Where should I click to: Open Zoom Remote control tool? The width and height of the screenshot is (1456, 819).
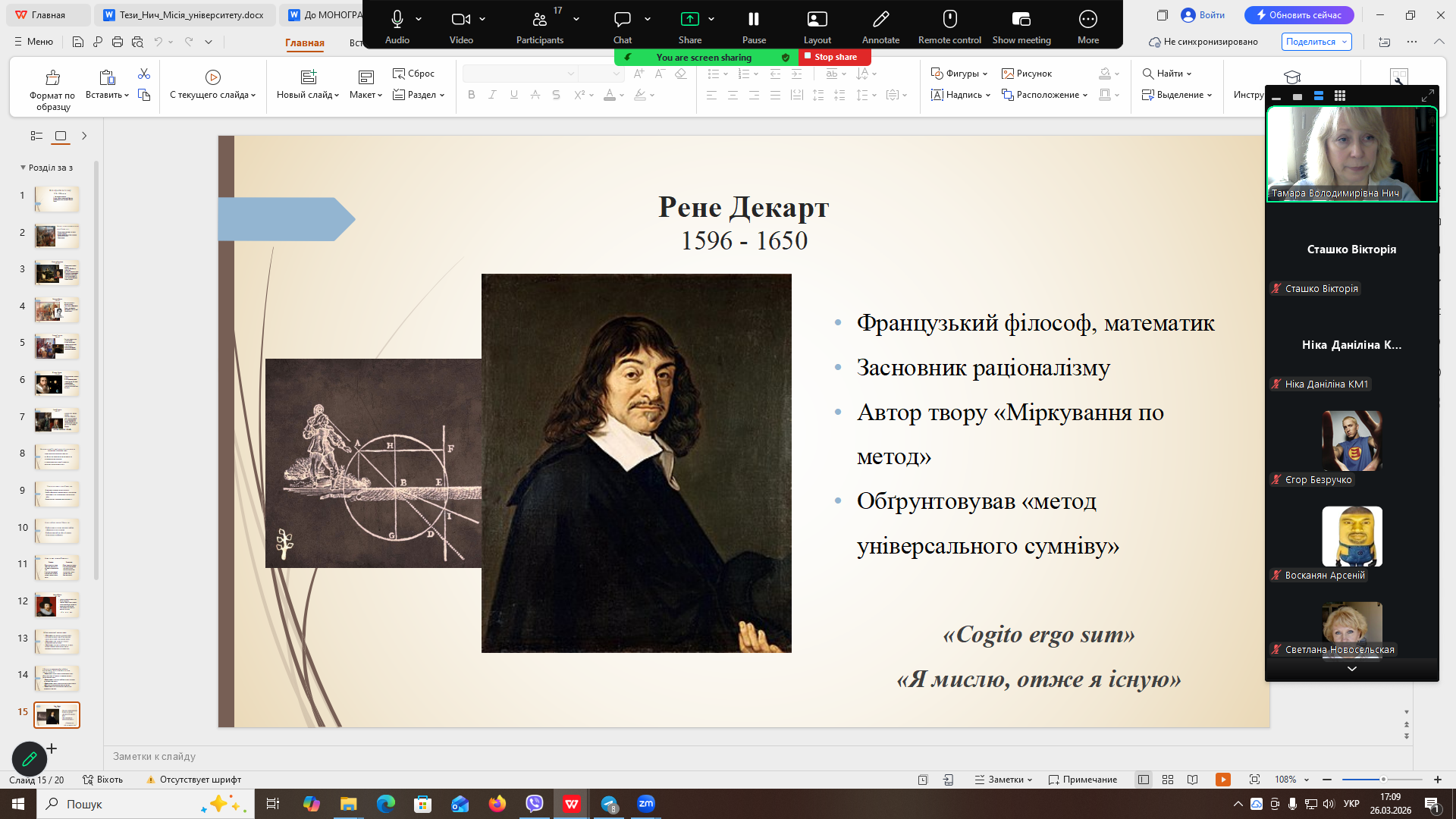[949, 20]
